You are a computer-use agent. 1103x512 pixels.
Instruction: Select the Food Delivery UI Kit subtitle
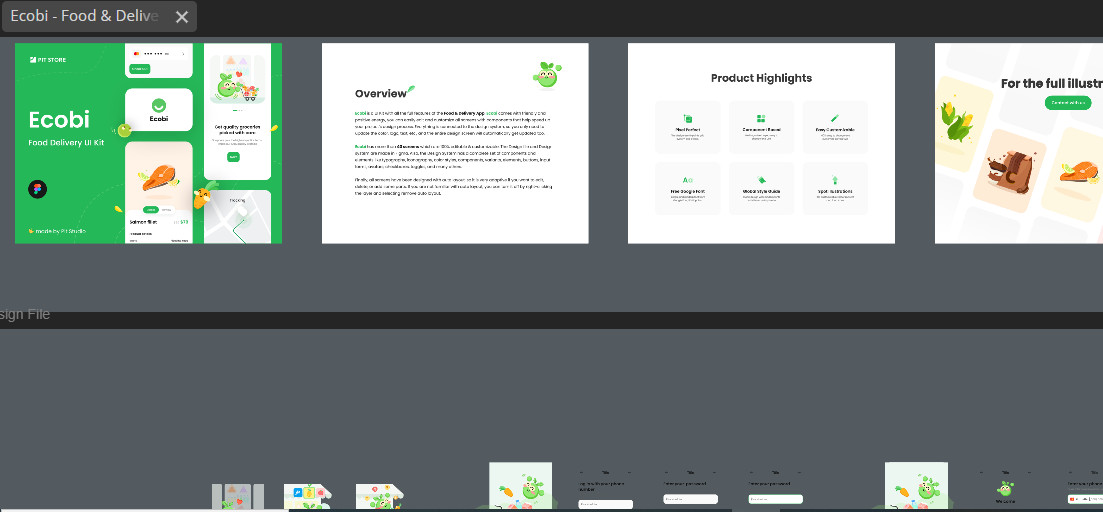coord(66,143)
